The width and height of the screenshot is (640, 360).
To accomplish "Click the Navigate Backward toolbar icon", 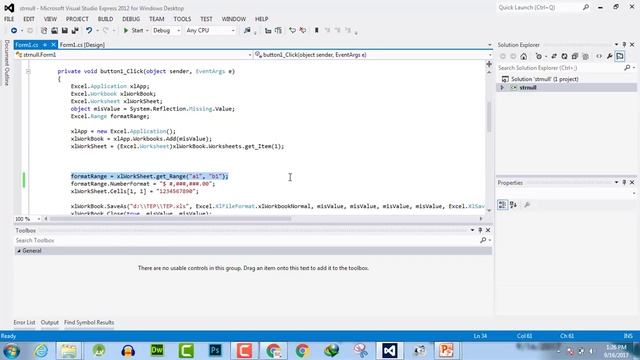I will coord(13,31).
